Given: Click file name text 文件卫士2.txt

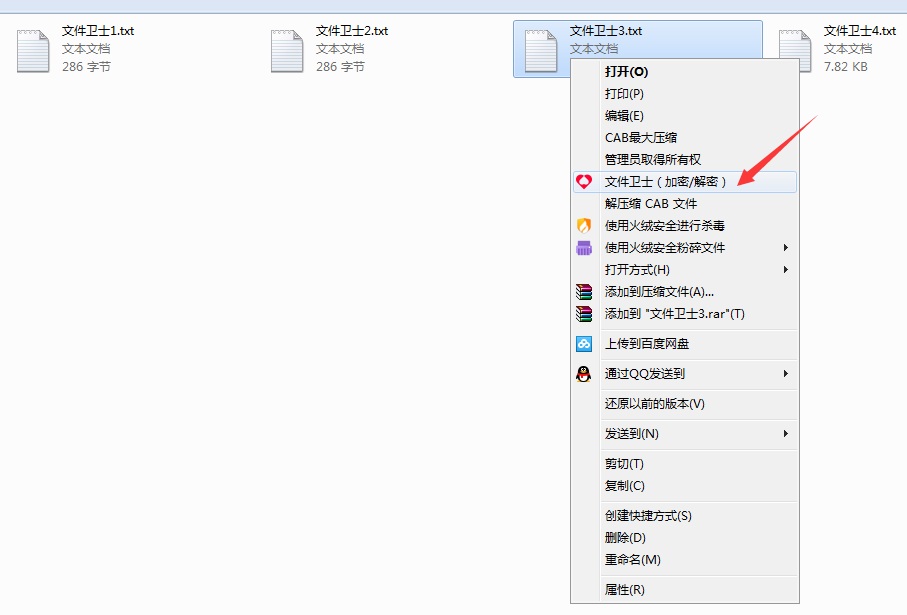Looking at the screenshot, I should 352,31.
